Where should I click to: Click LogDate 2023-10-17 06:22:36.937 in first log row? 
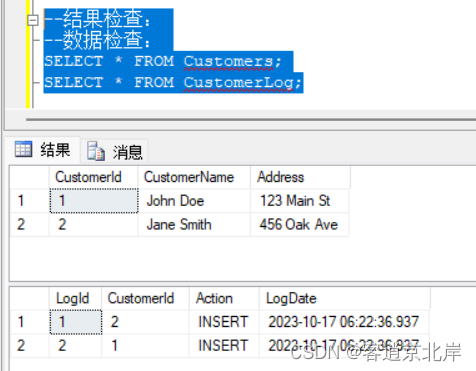point(344,322)
